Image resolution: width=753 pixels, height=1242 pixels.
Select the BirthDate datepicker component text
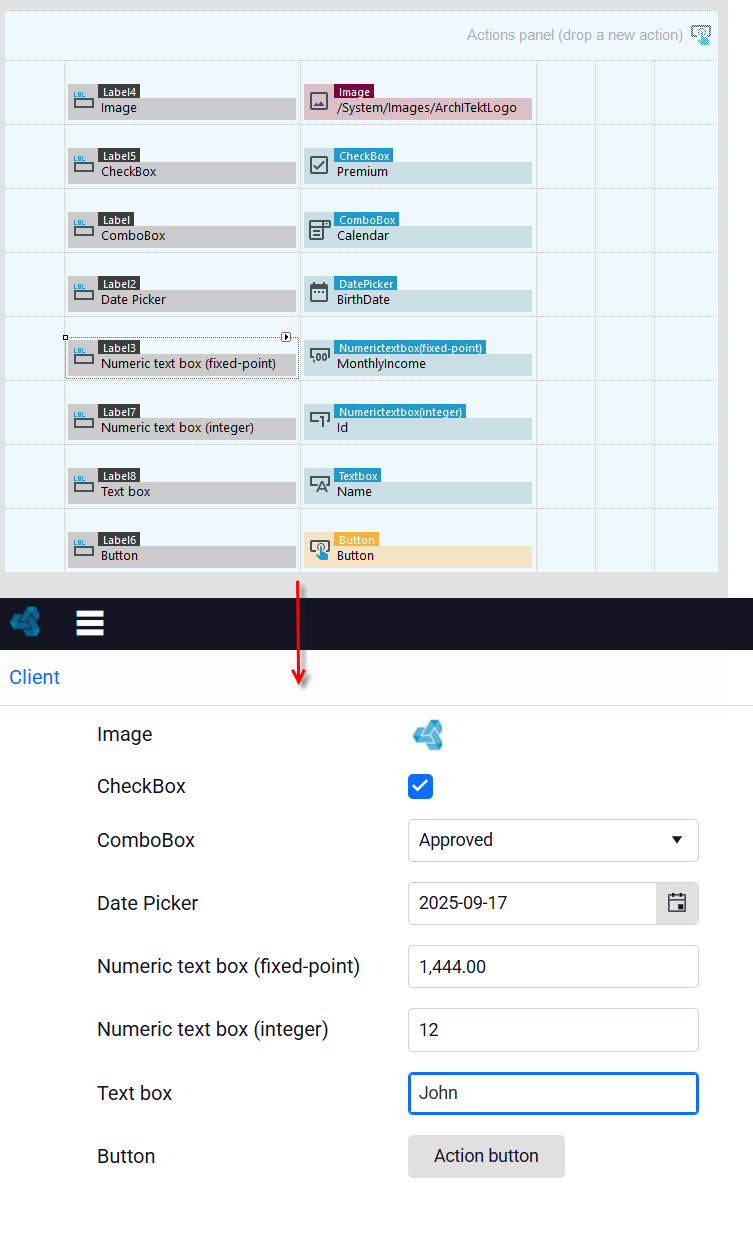363,300
